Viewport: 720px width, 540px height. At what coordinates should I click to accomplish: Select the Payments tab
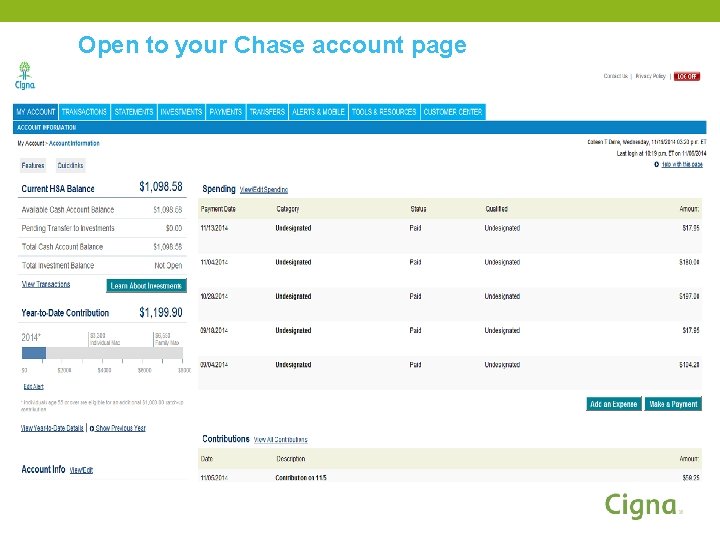point(225,112)
